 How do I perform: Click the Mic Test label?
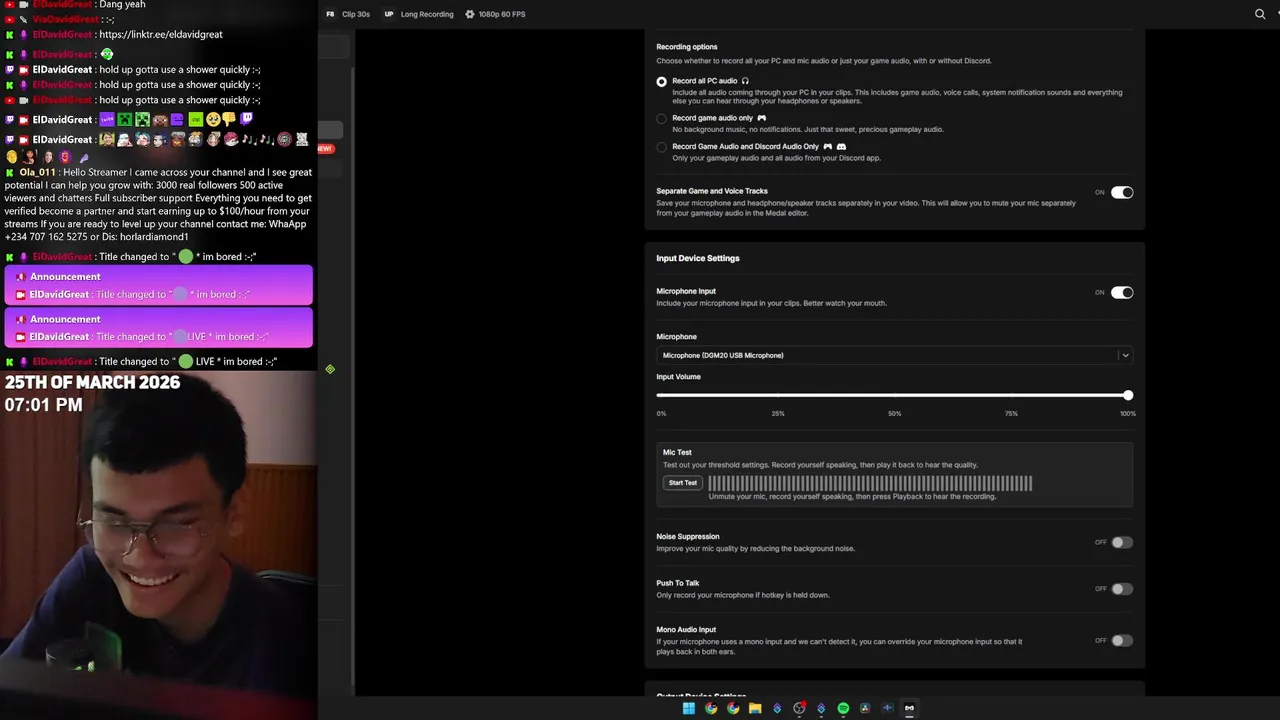click(677, 452)
